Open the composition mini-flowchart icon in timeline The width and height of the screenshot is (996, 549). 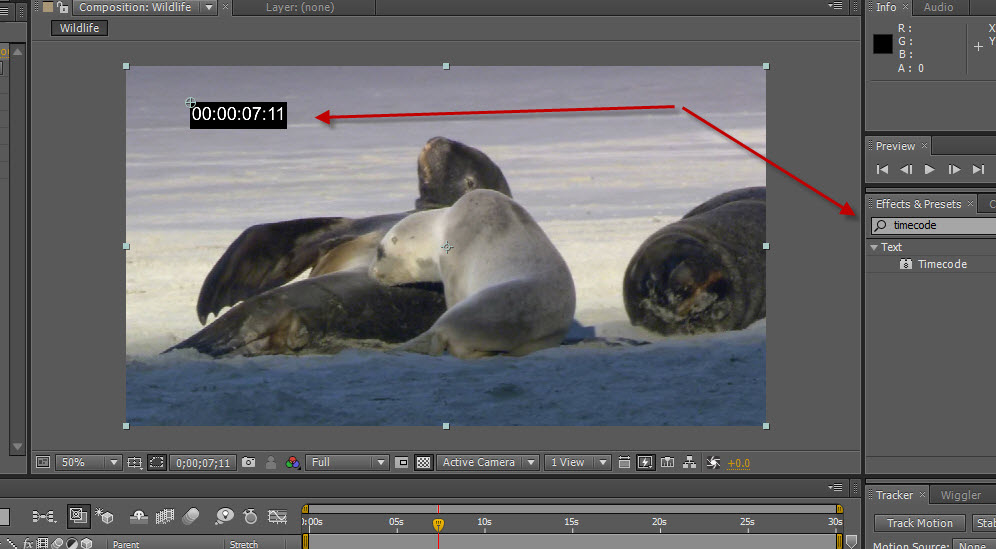44,517
